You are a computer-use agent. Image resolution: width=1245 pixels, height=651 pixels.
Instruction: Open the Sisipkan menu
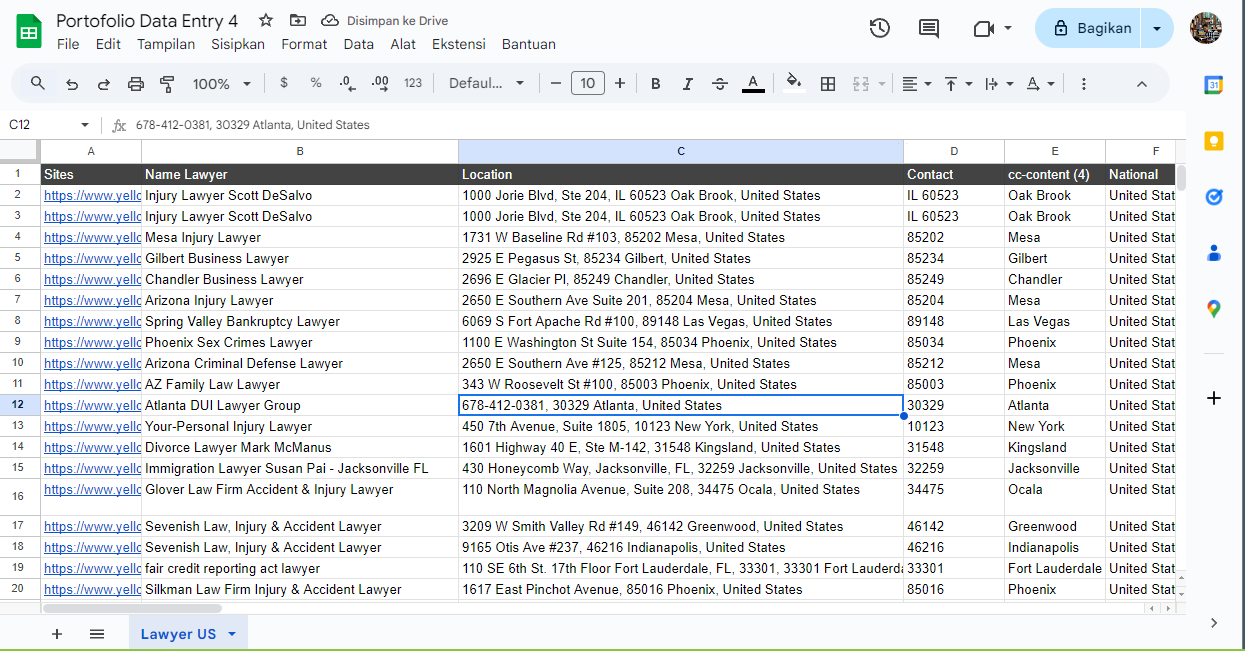pos(238,44)
